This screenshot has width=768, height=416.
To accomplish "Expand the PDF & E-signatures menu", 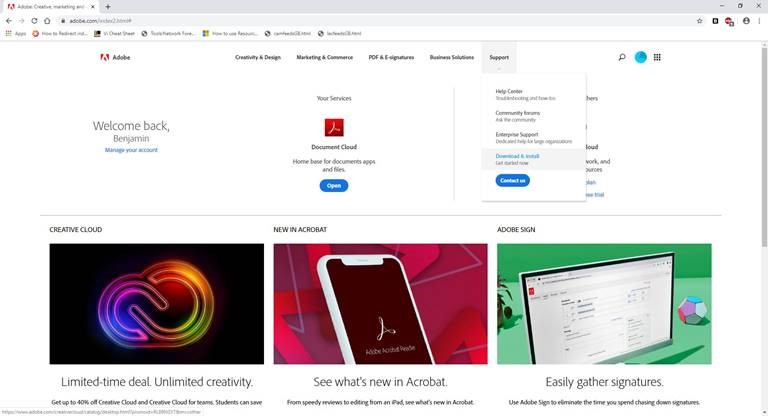I will (391, 57).
